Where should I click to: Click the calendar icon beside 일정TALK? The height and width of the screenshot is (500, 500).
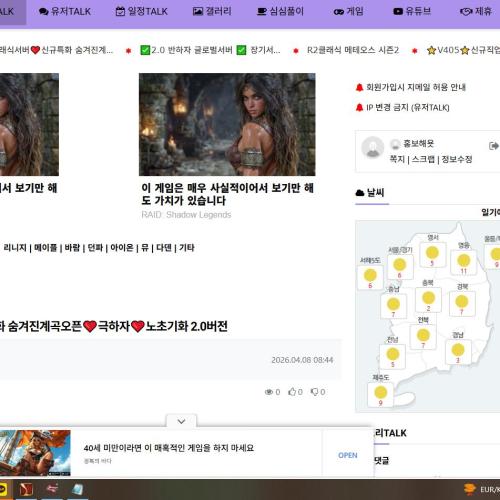click(120, 12)
